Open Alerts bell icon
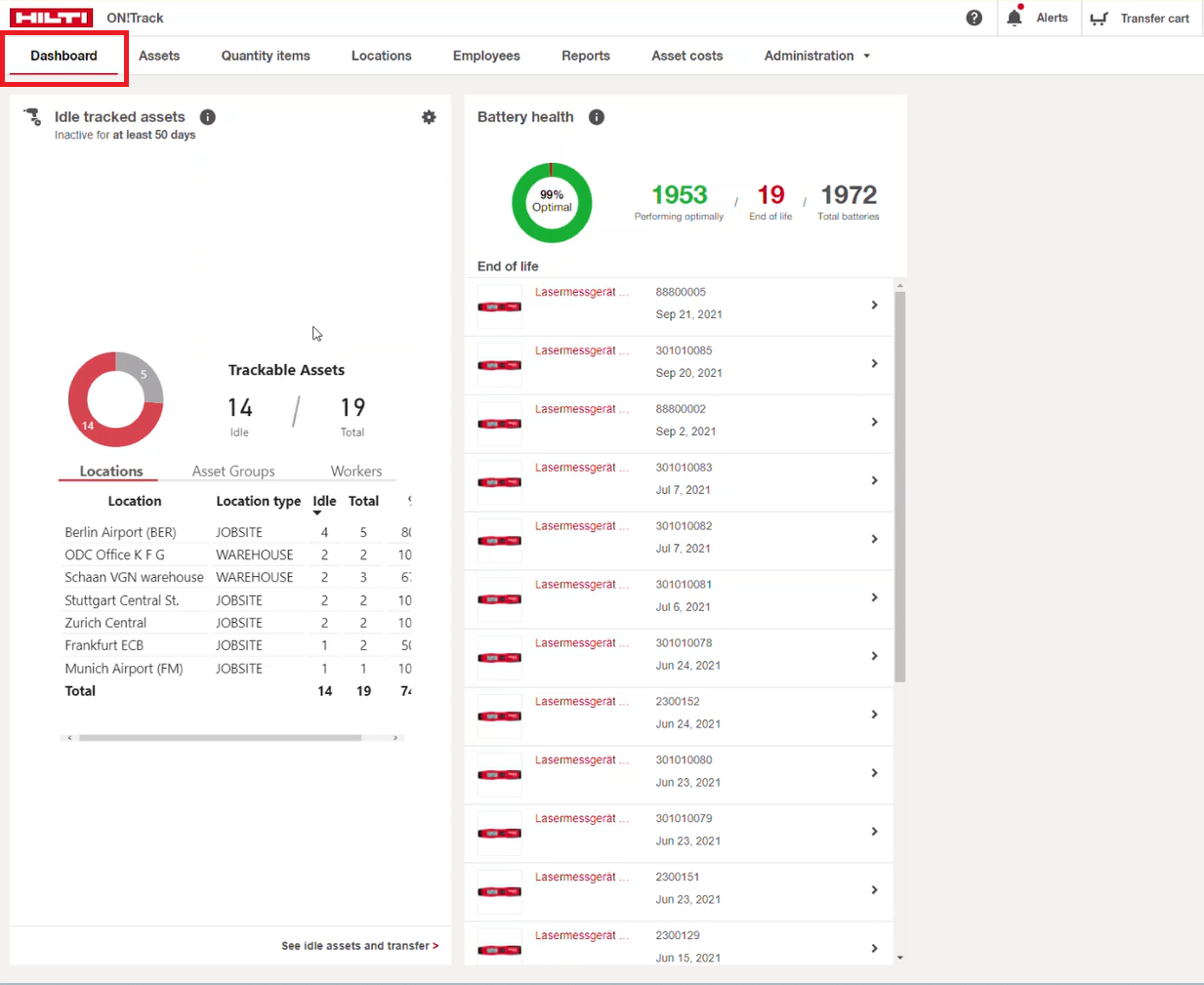This screenshot has height=985, width=1204. [1015, 18]
